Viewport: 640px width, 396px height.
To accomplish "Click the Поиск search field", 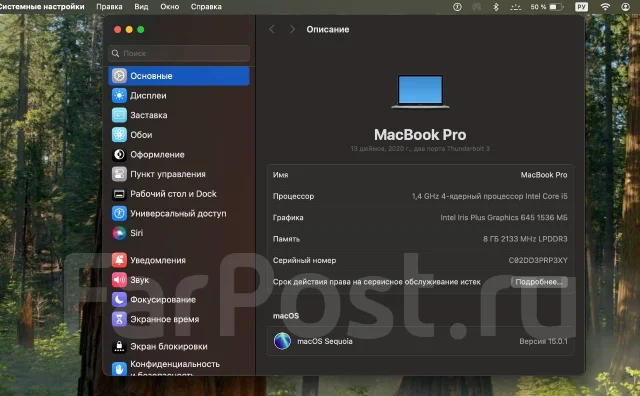I will 179,53.
